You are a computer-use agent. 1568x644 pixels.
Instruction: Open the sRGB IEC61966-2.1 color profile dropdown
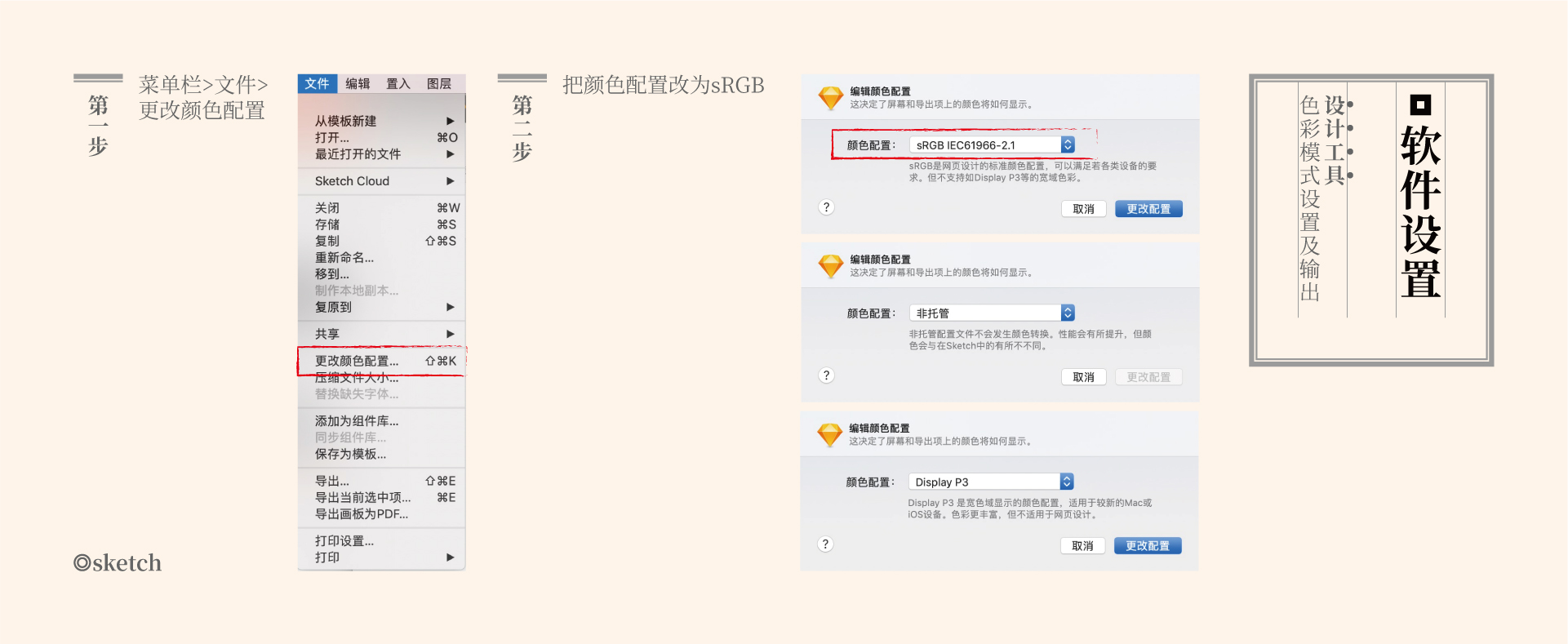[x=992, y=144]
